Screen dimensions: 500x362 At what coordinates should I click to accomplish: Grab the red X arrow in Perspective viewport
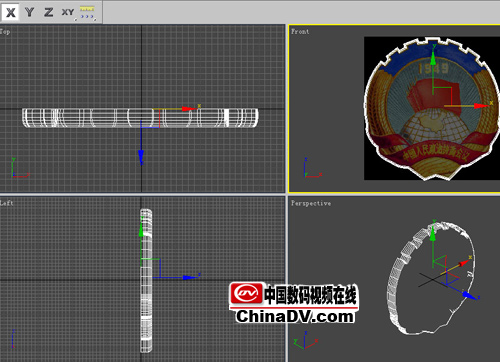click(463, 263)
